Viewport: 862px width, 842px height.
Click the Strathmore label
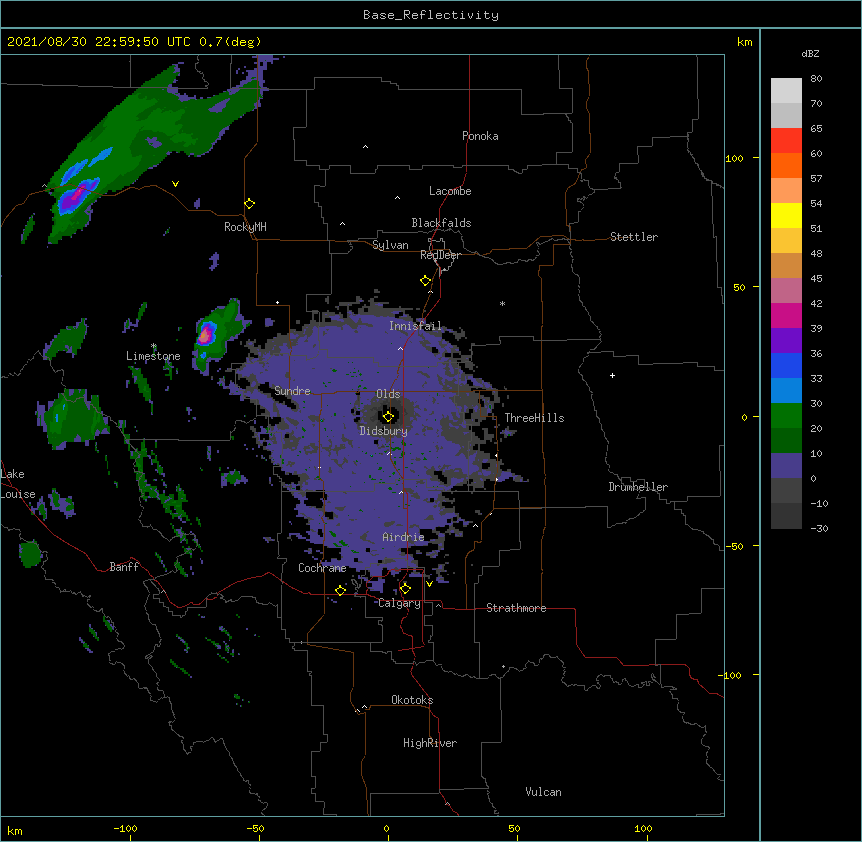(516, 608)
